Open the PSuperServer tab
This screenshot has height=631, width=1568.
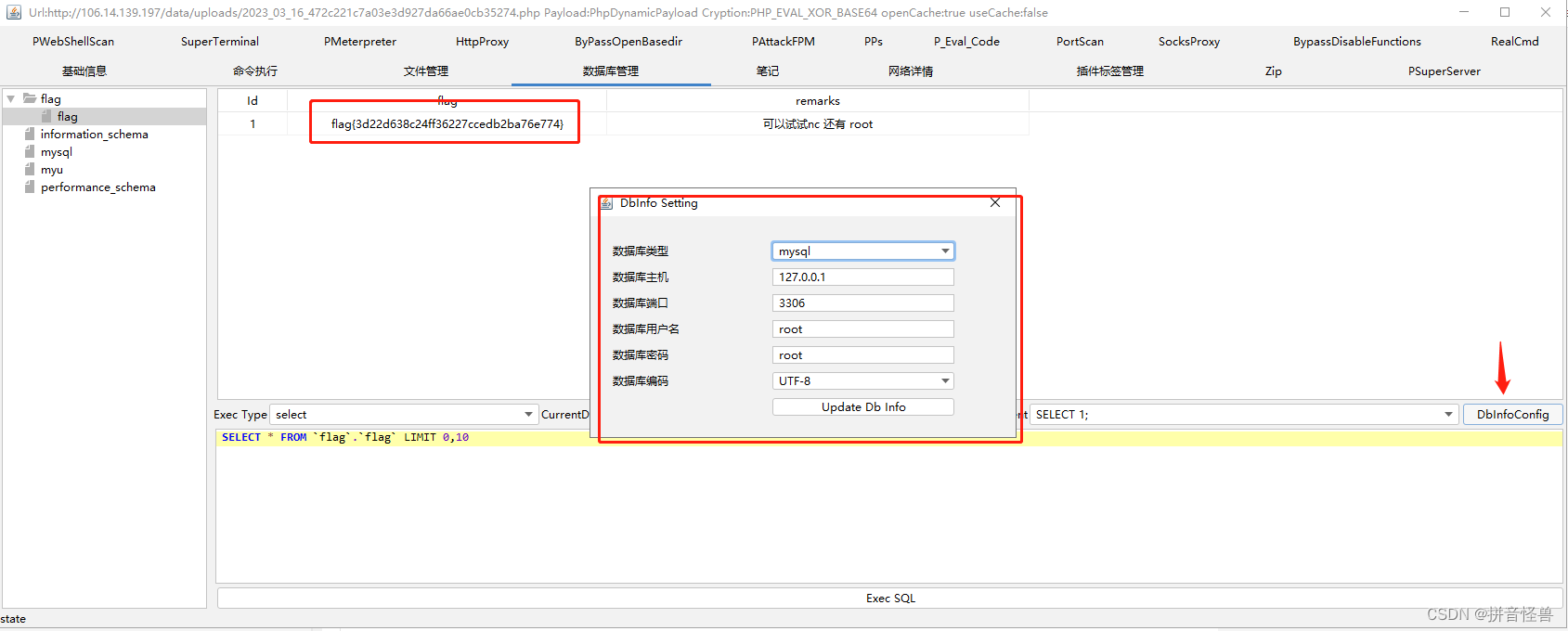1445,71
